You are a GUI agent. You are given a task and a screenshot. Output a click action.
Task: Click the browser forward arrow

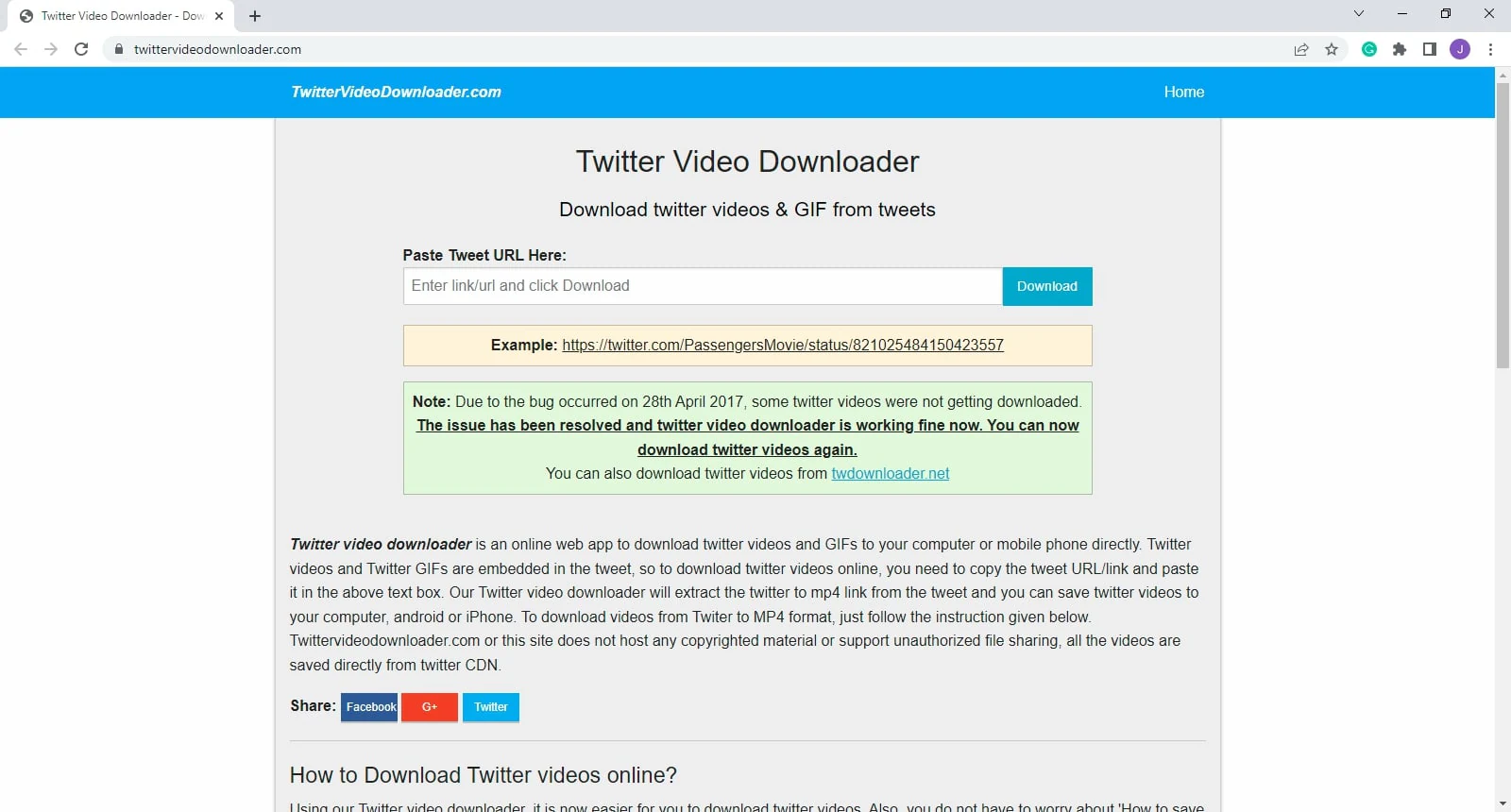[51, 49]
